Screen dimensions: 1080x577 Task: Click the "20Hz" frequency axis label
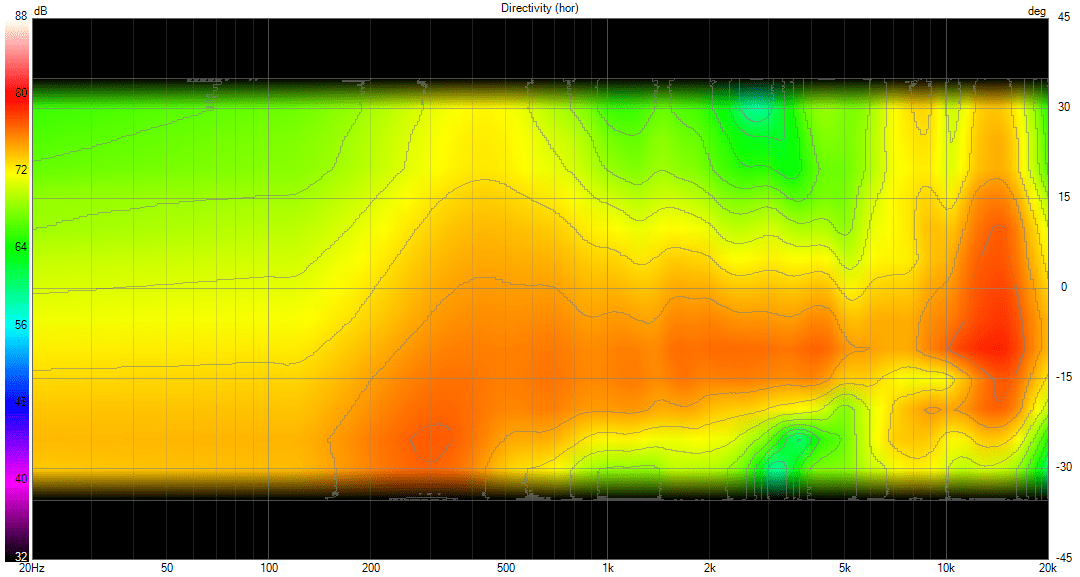coord(32,568)
